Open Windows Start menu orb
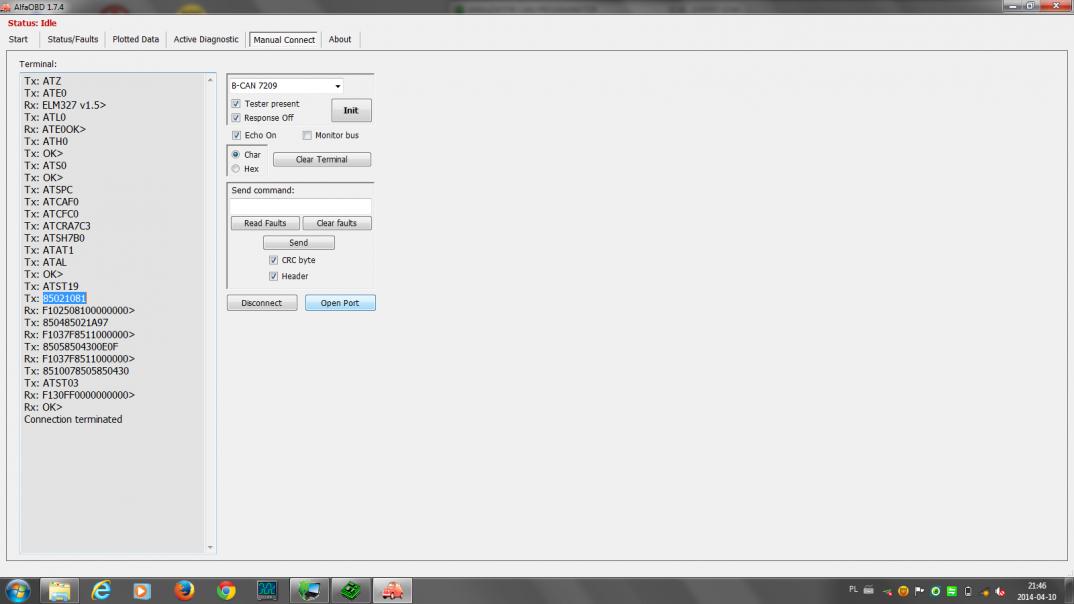This screenshot has height=604, width=1074. point(17,590)
